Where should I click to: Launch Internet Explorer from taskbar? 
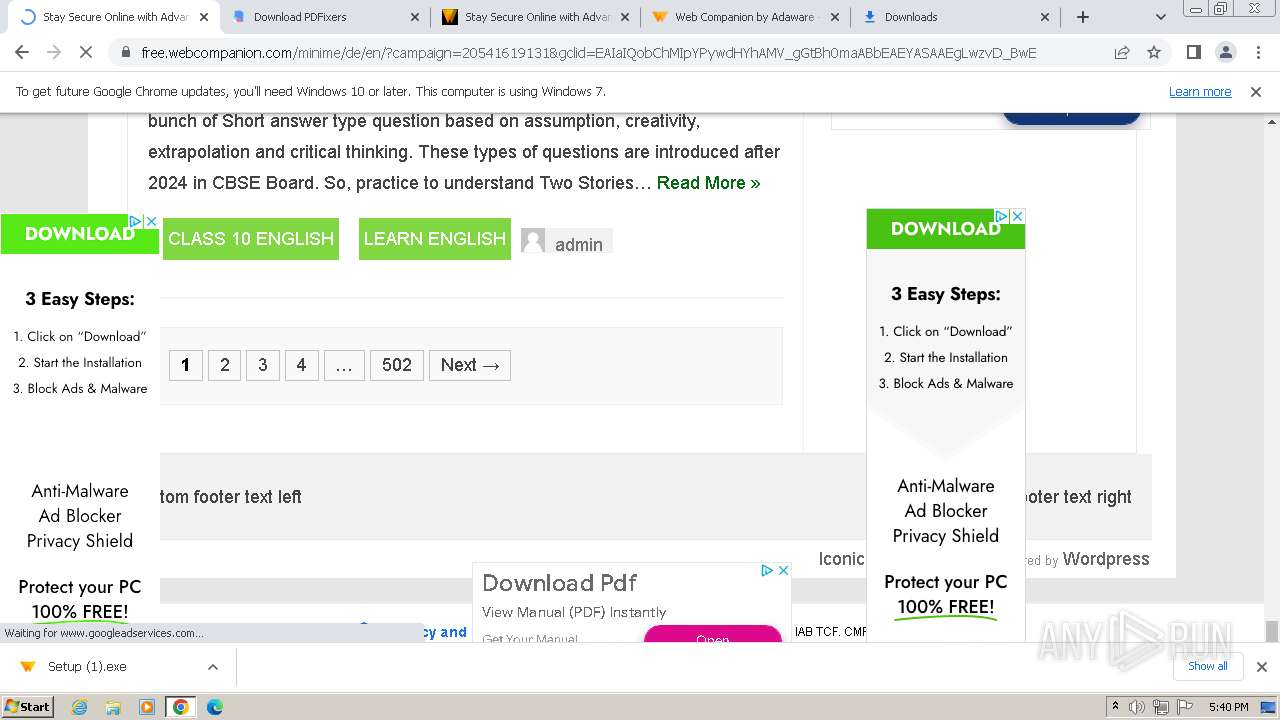[79, 707]
